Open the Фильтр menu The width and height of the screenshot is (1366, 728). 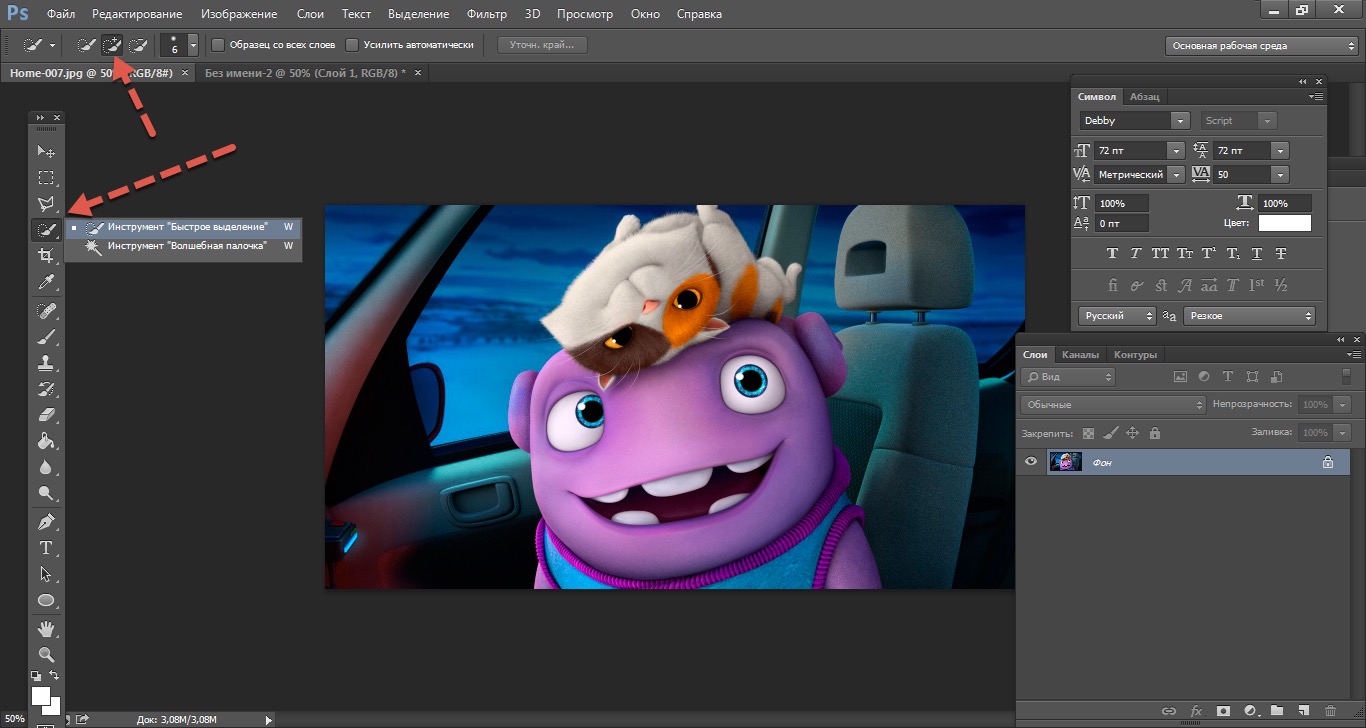point(485,14)
